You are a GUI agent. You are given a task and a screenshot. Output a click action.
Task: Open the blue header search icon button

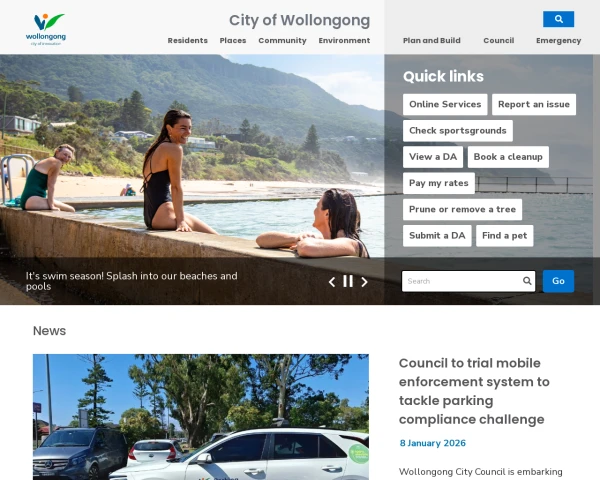pyautogui.click(x=558, y=19)
